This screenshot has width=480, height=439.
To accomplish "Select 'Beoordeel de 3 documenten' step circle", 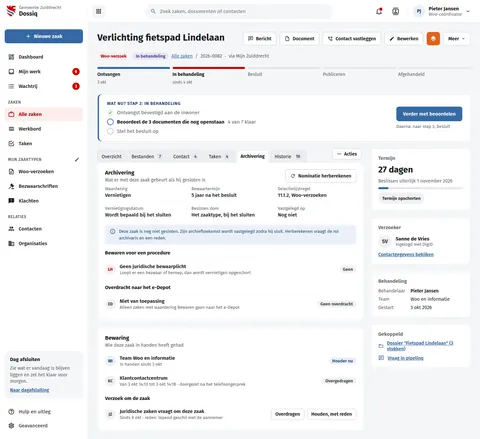I will tap(110, 122).
